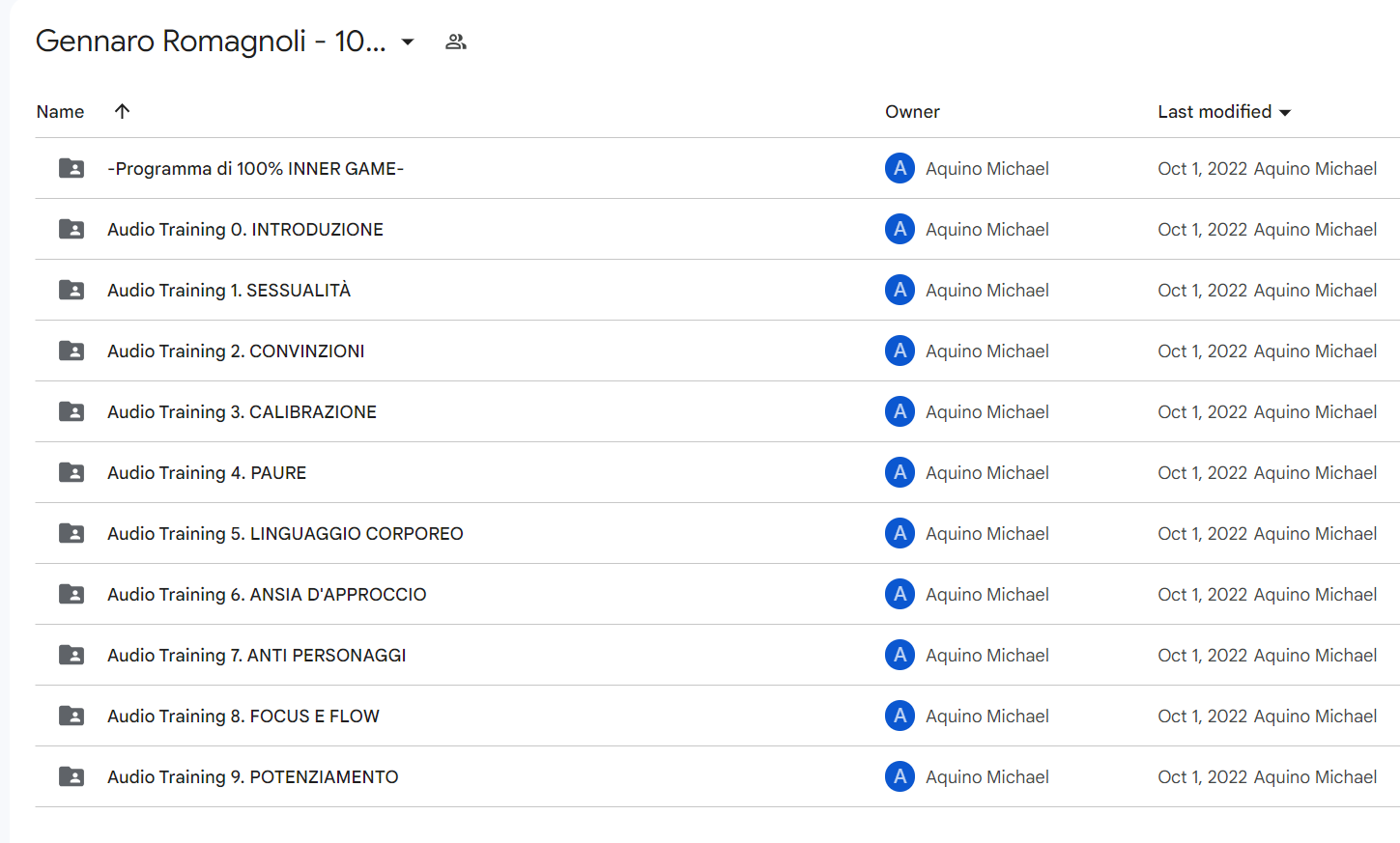1400x843 pixels.
Task: Click folder icon for Audio Training 2. CONVINZIONI
Action: pyautogui.click(x=71, y=351)
